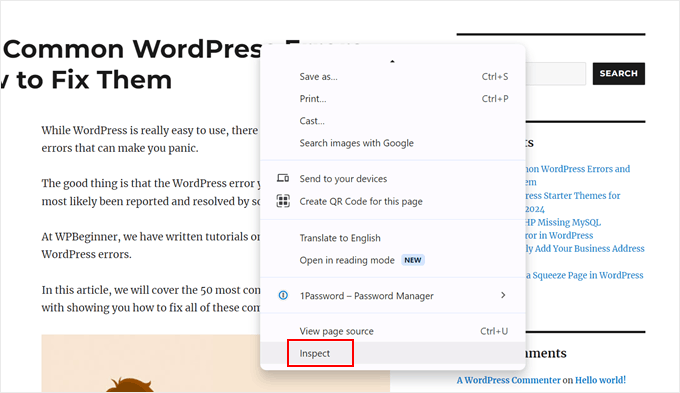Click the 1Password icon

tap(283, 295)
